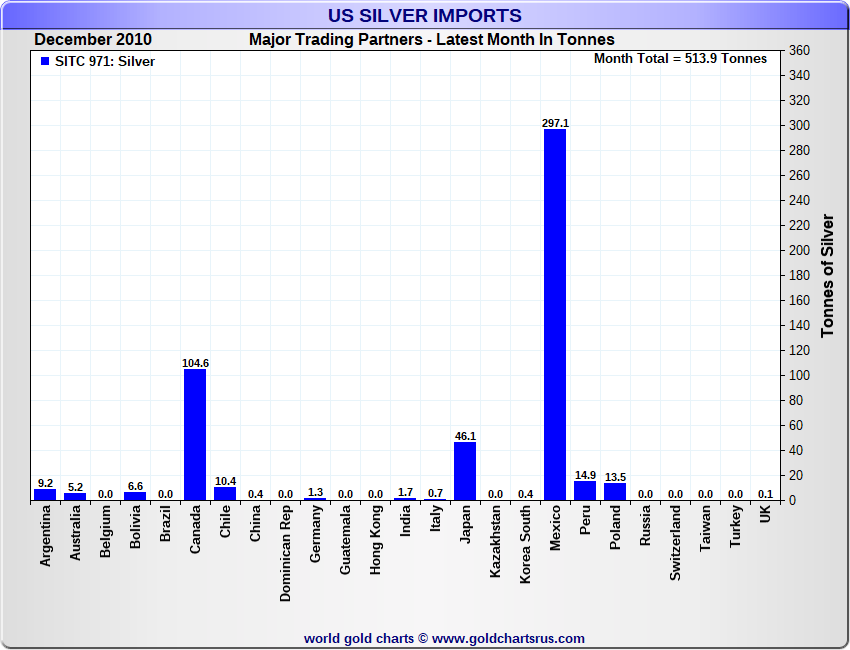Click the 104.6 value label
This screenshot has width=850, height=650.
pos(195,363)
